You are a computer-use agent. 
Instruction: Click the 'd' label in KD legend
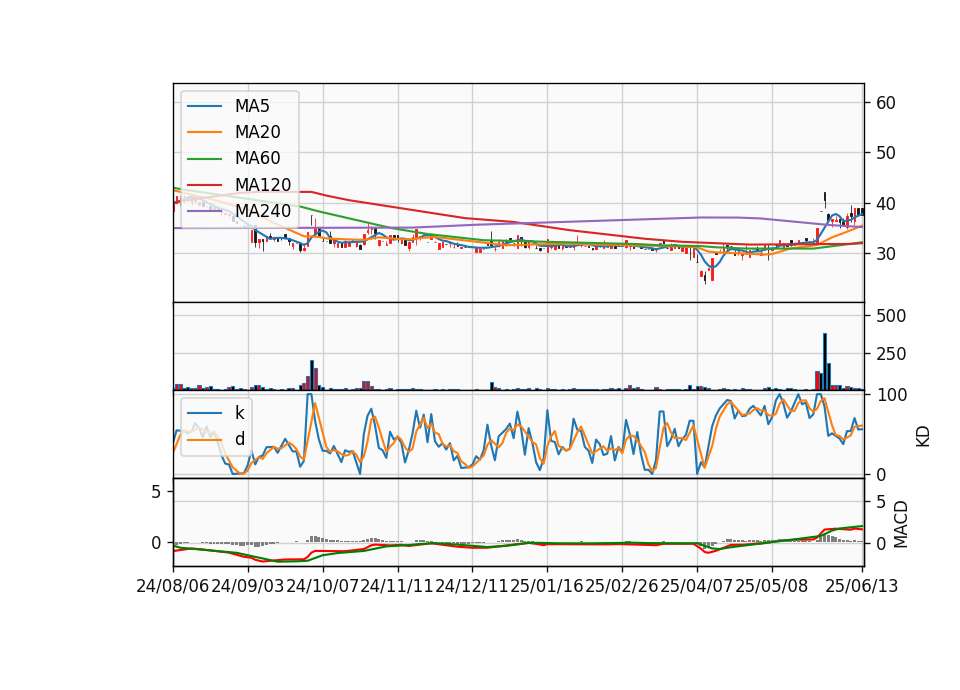click(239, 439)
